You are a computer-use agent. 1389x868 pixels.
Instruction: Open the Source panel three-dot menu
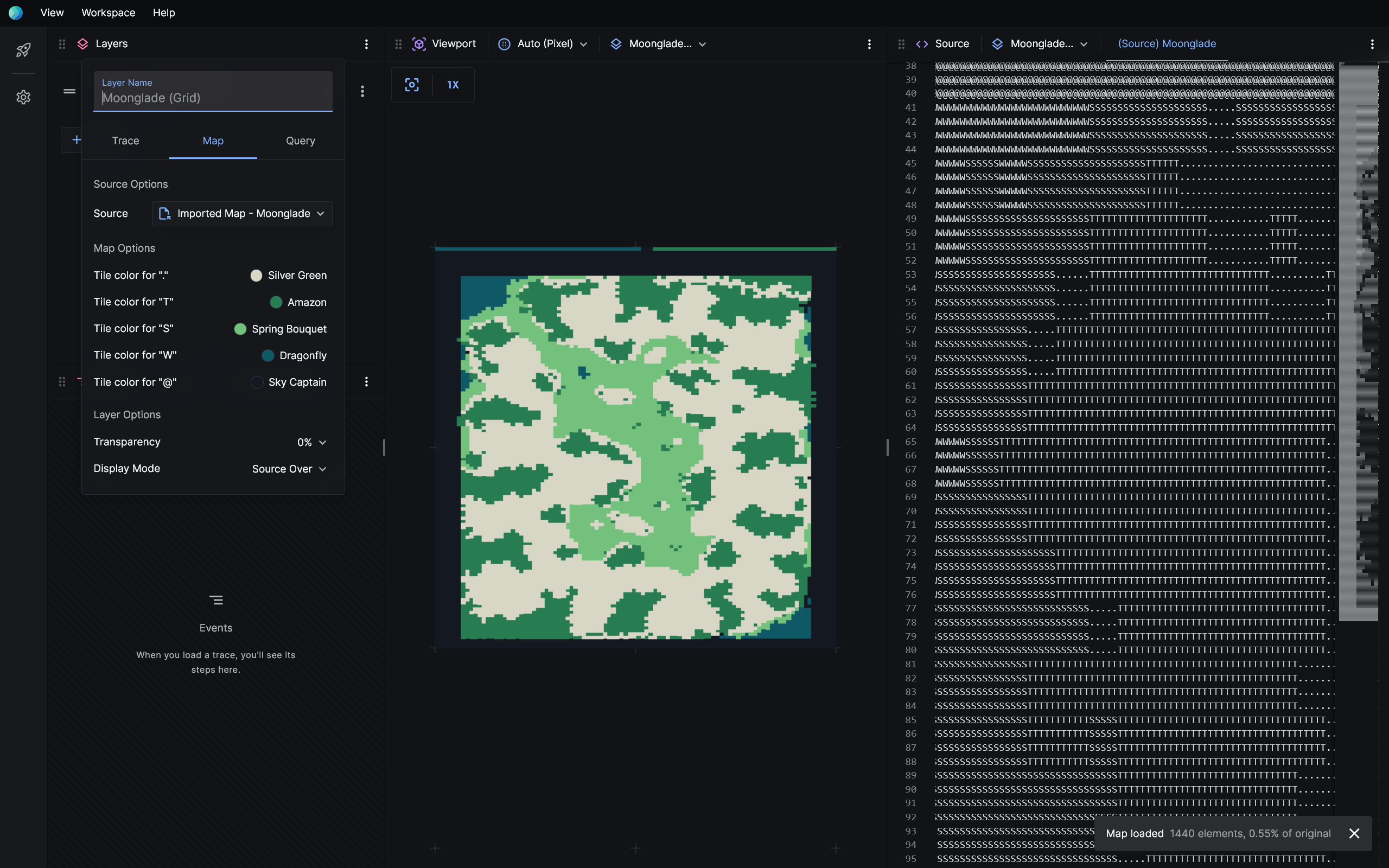tap(1372, 44)
